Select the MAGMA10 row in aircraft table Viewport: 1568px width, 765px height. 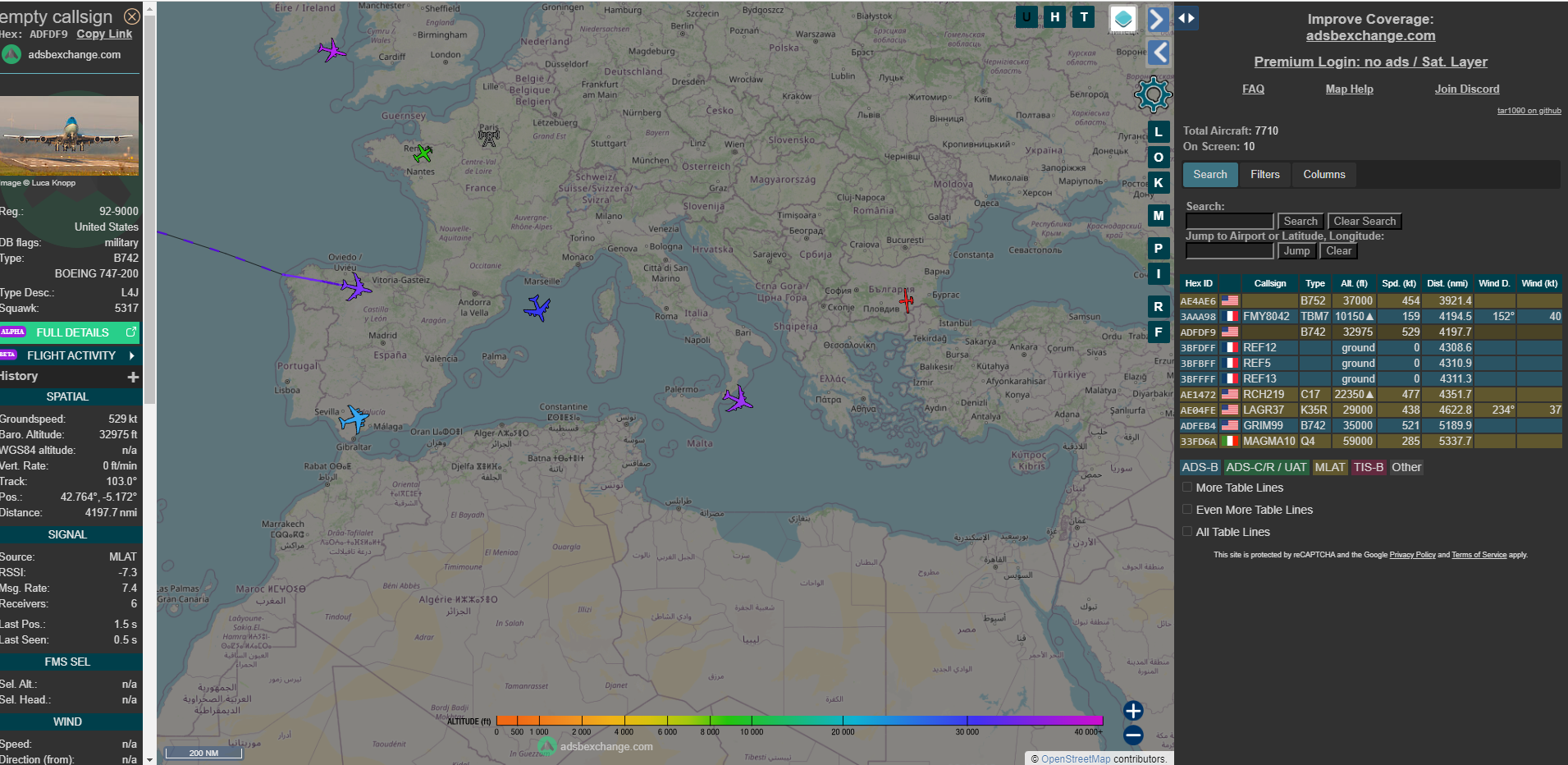click(1370, 441)
